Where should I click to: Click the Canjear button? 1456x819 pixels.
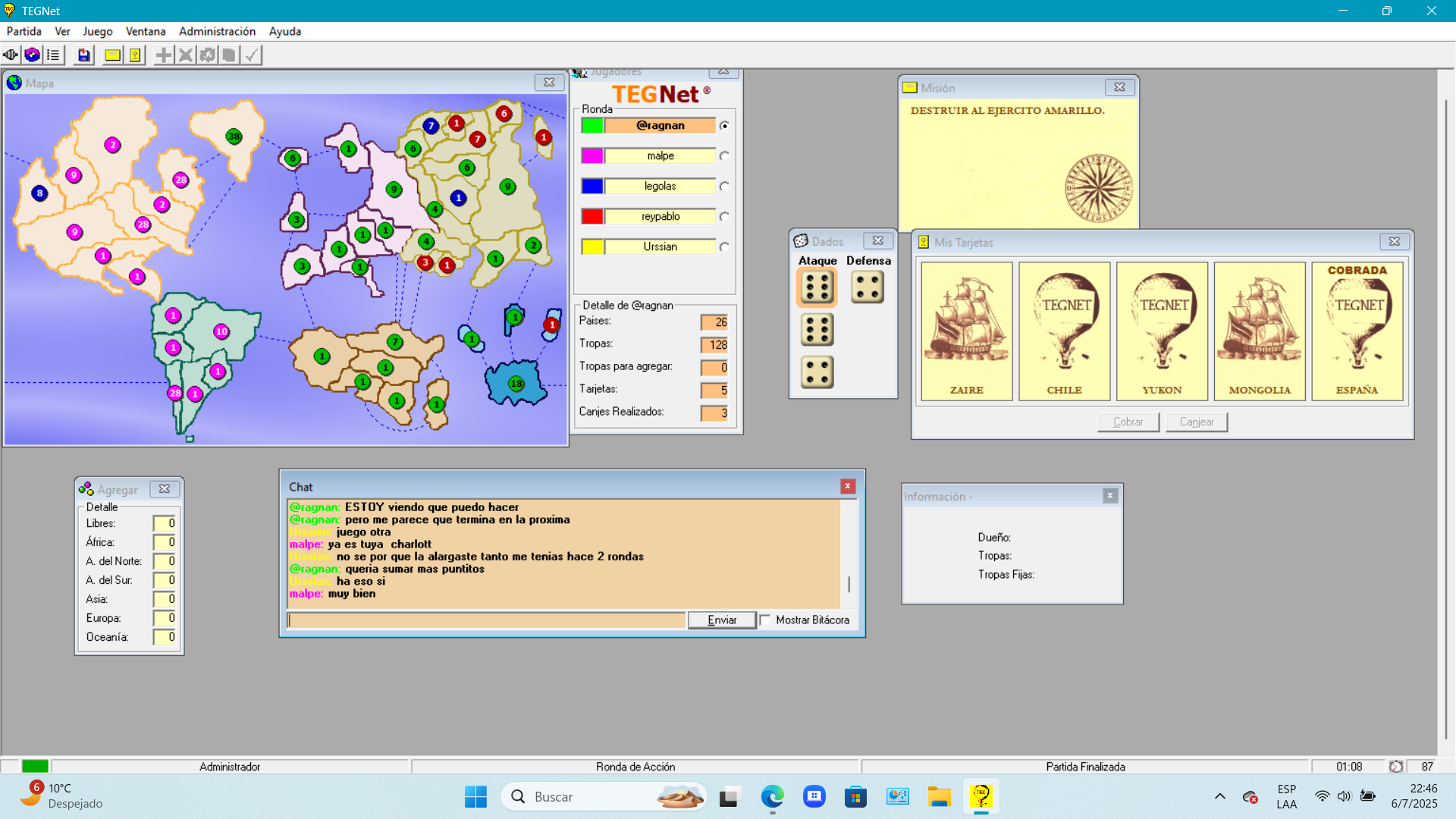click(x=1197, y=422)
